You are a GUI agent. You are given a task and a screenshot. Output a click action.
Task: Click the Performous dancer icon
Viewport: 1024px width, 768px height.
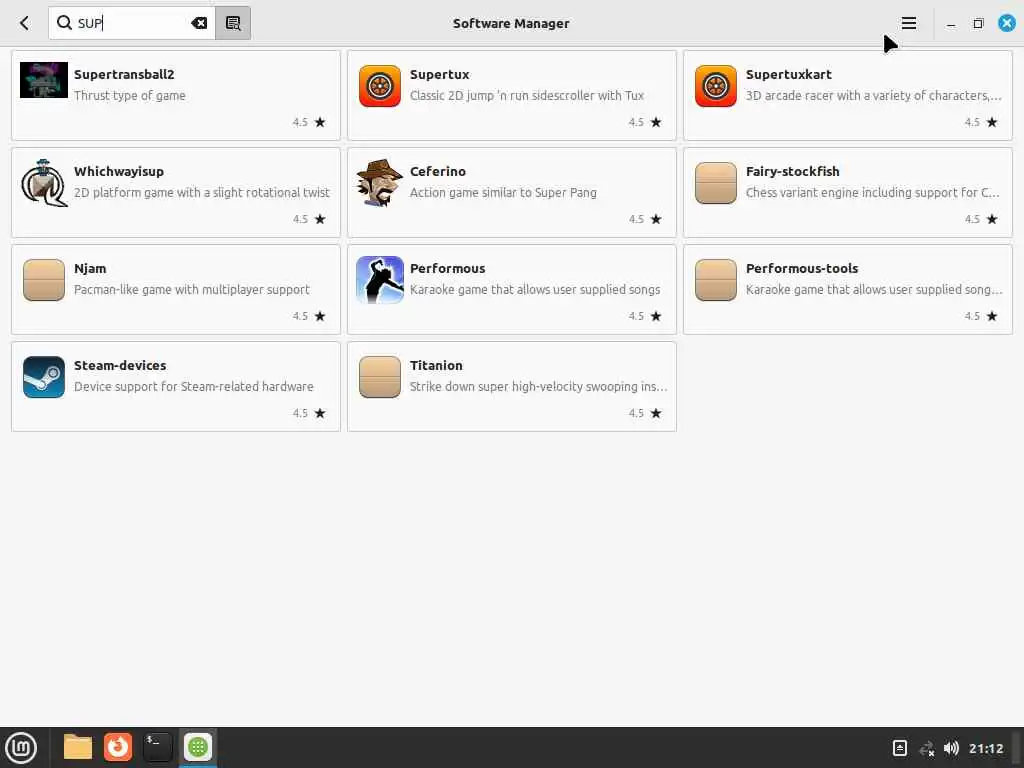pyautogui.click(x=380, y=280)
